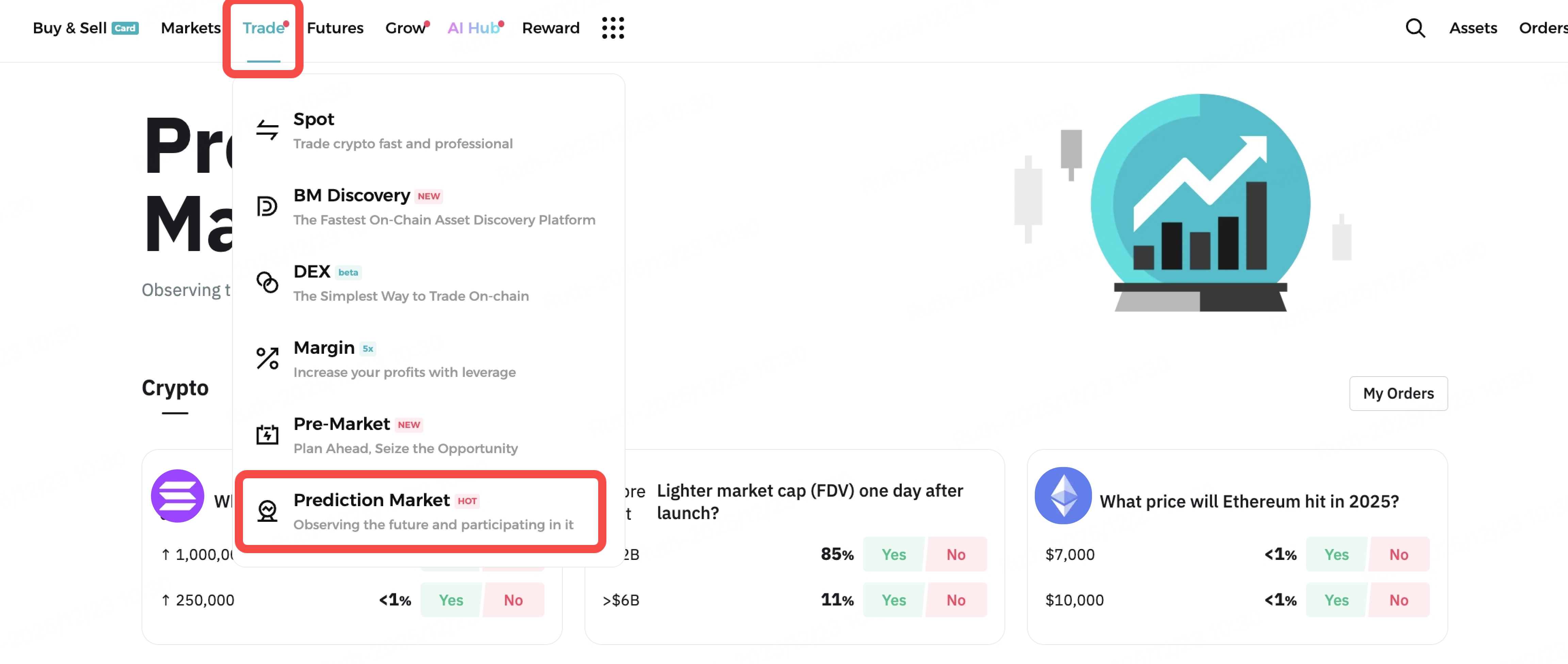Click the DEX overlapping circles icon
This screenshot has width=1568, height=664.
coord(267,282)
